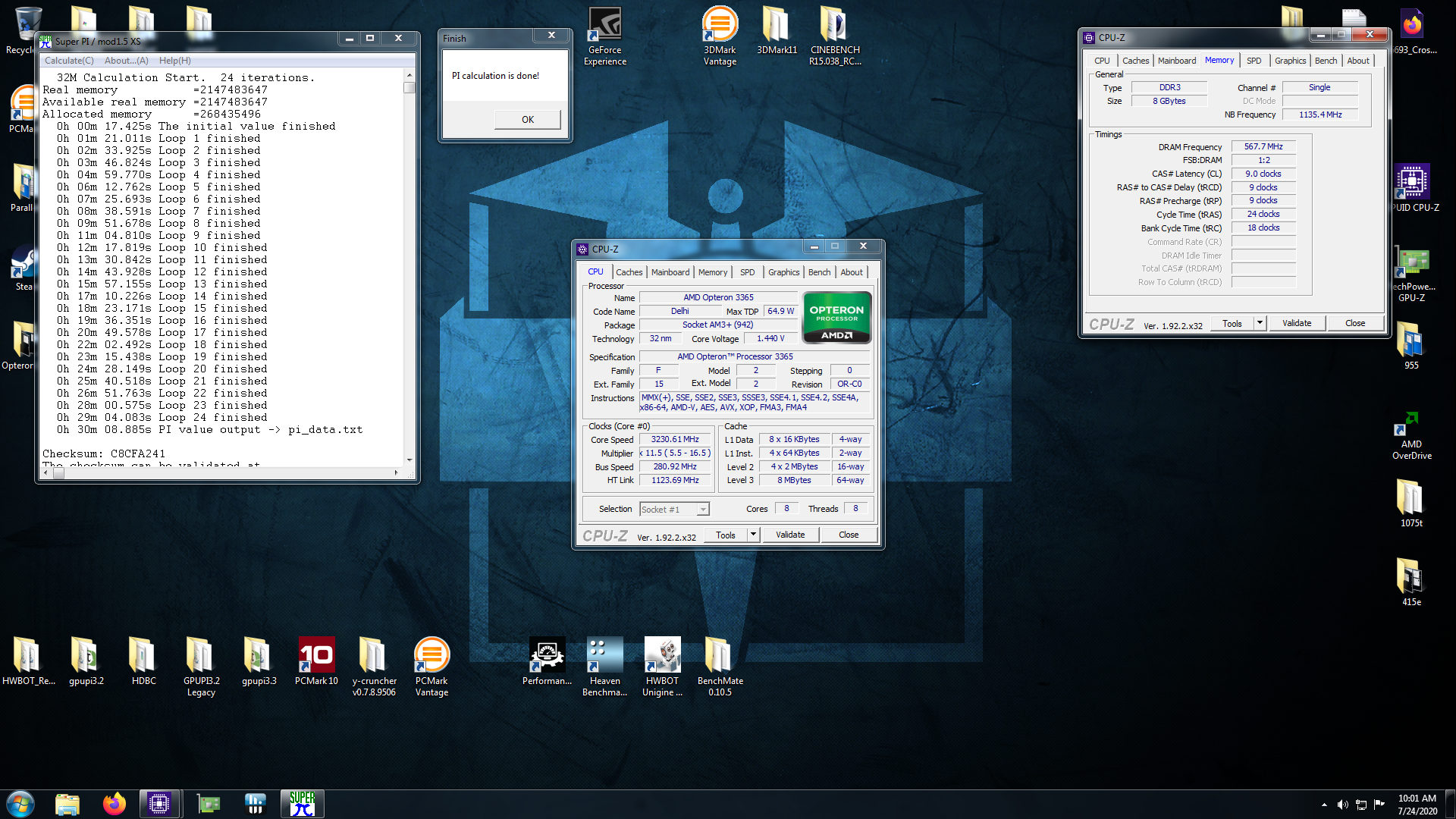
Task: Open CINEBENCH R15 folder icon
Action: point(834,36)
